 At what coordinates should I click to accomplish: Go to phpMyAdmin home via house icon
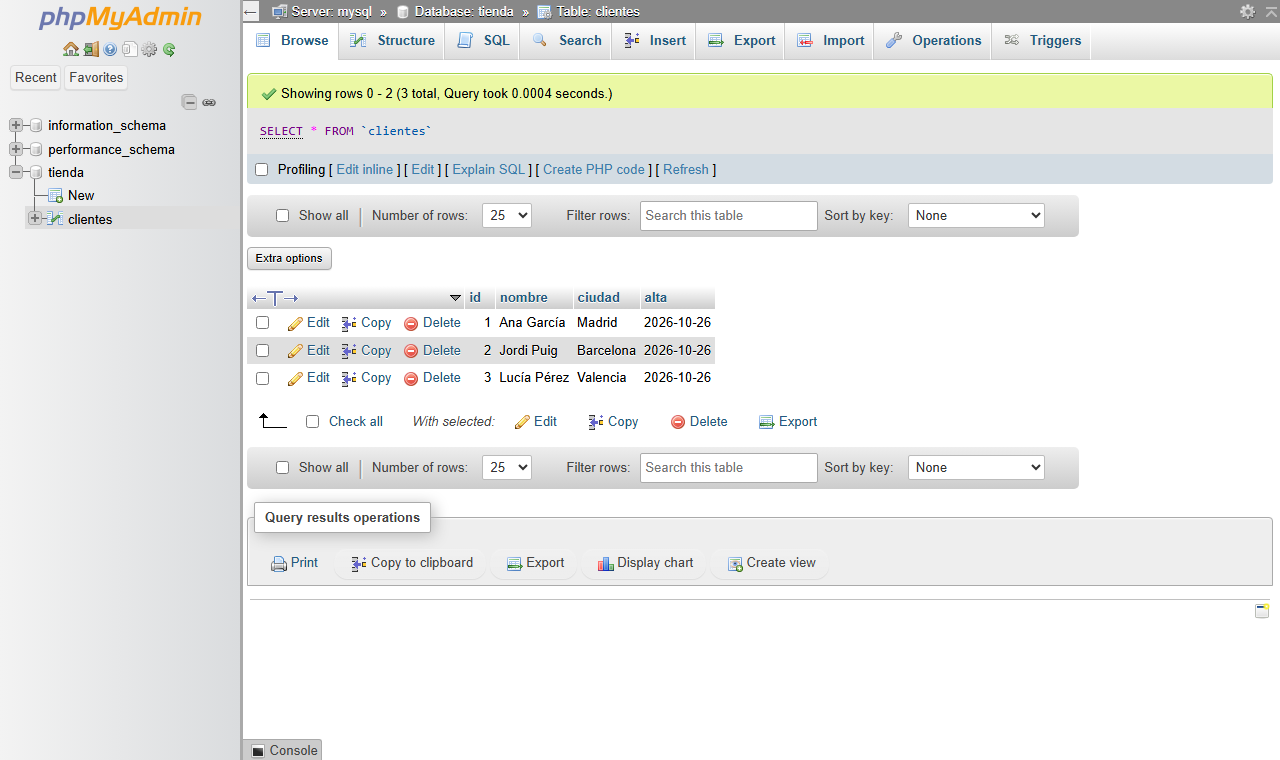[x=70, y=49]
